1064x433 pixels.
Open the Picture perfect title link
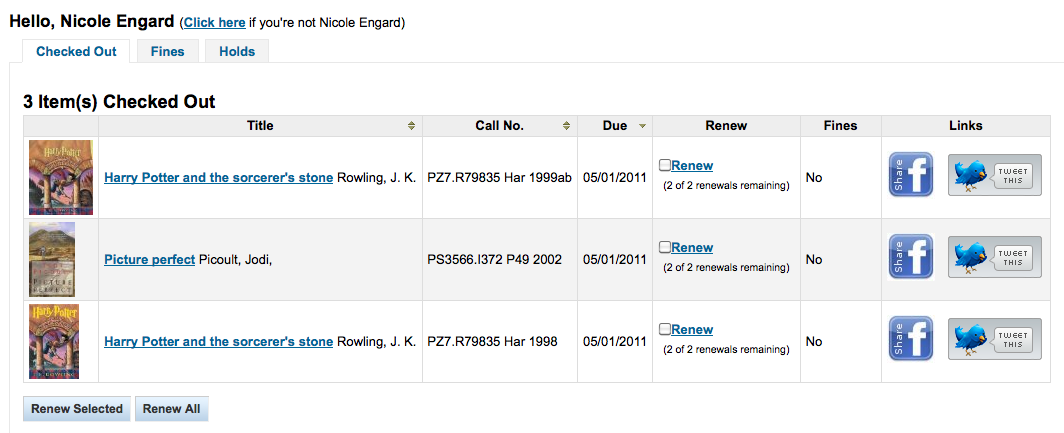149,259
